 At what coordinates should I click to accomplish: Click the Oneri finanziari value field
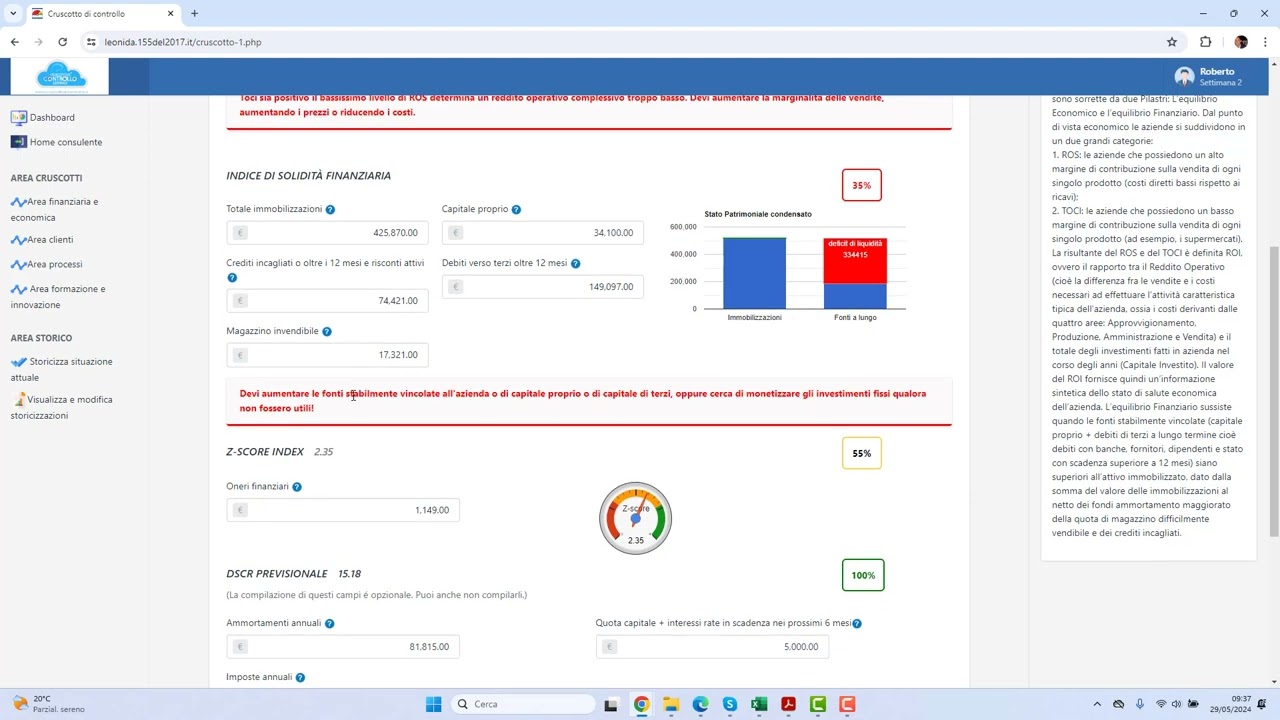click(x=343, y=510)
